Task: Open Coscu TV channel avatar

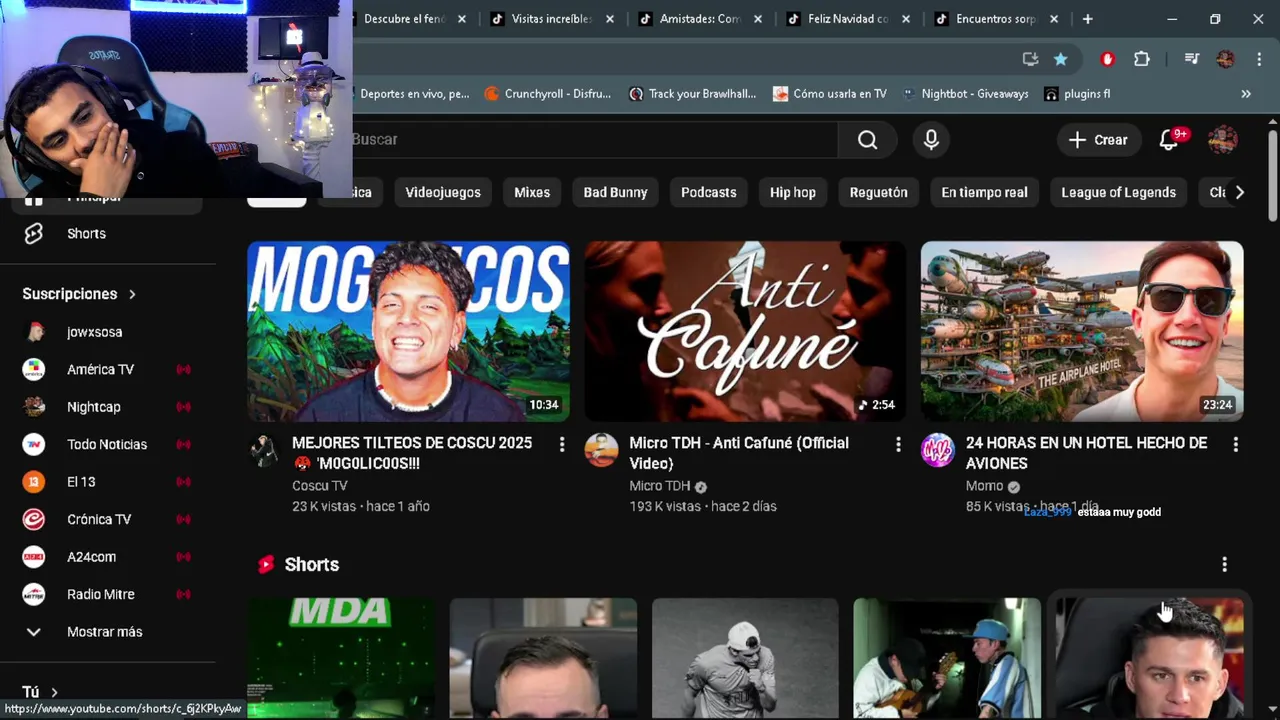Action: 264,451
